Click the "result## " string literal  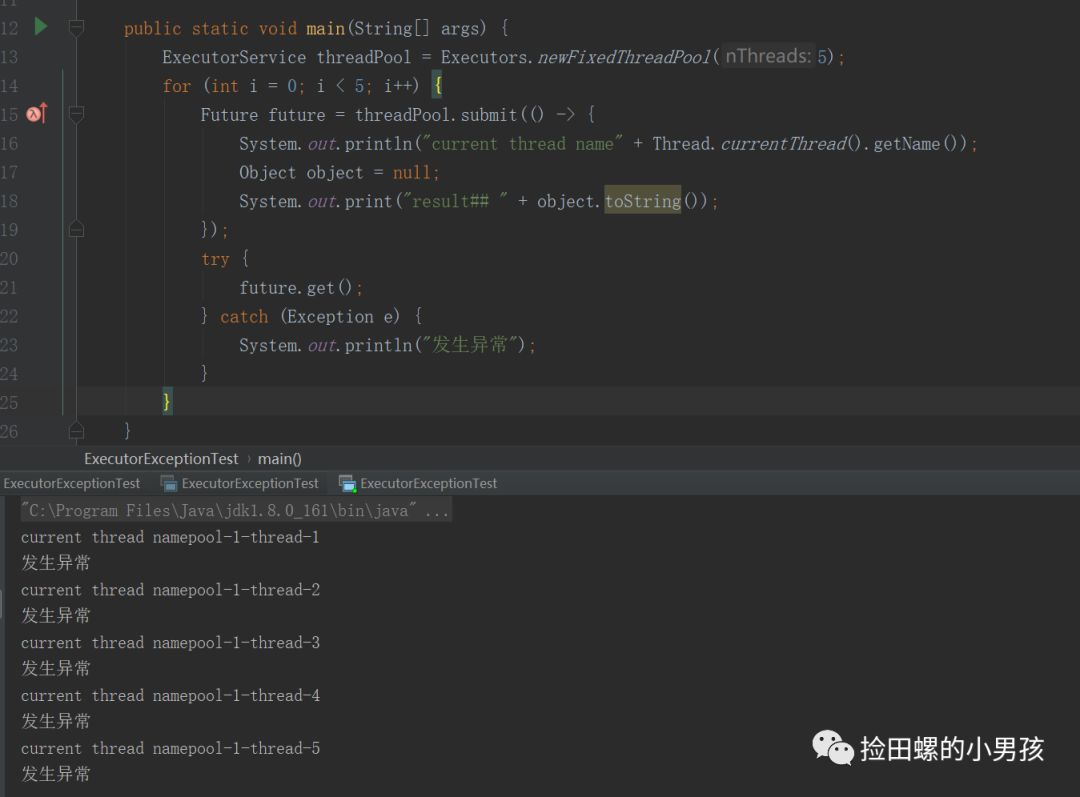(x=455, y=200)
